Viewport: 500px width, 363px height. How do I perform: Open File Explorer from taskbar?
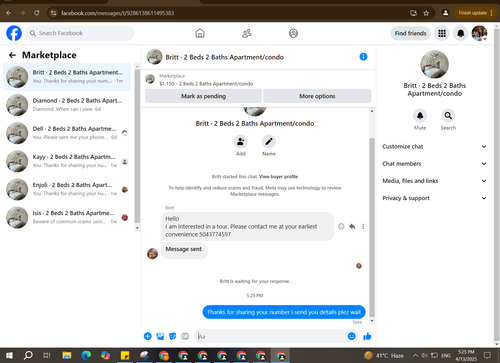pos(67,355)
